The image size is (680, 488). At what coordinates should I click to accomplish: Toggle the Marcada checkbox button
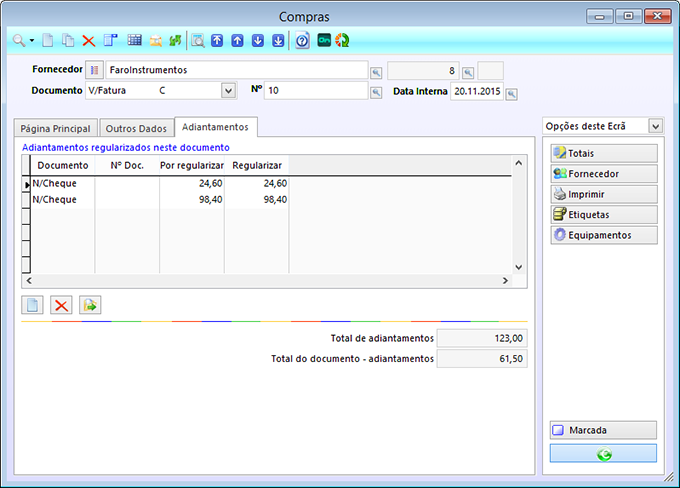coord(603,430)
